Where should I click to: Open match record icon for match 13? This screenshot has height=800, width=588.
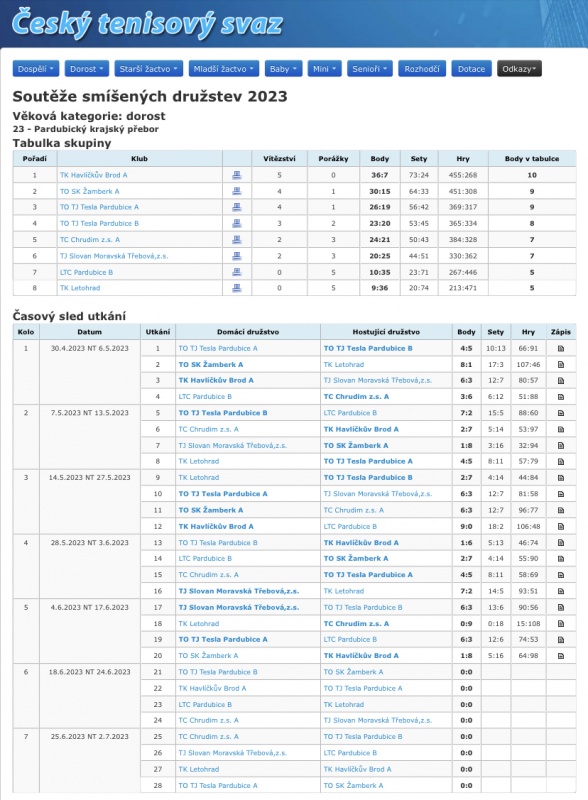560,543
